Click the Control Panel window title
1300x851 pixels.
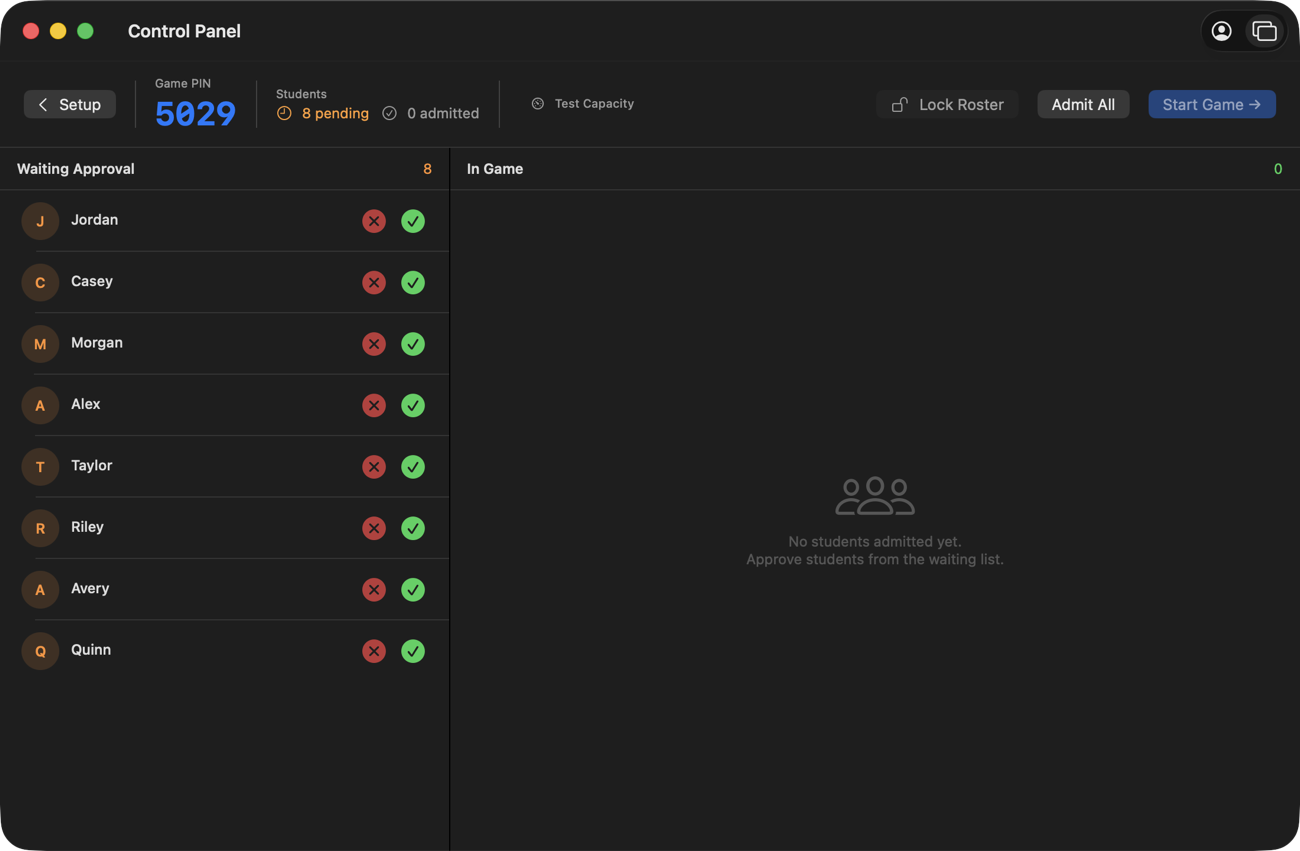[x=184, y=31]
